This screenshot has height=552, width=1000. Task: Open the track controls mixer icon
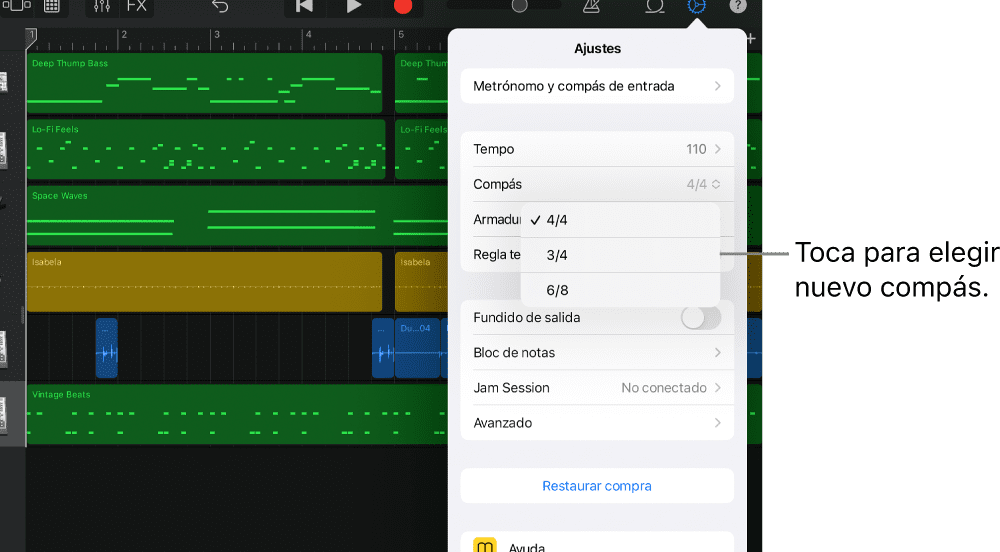(x=102, y=6)
